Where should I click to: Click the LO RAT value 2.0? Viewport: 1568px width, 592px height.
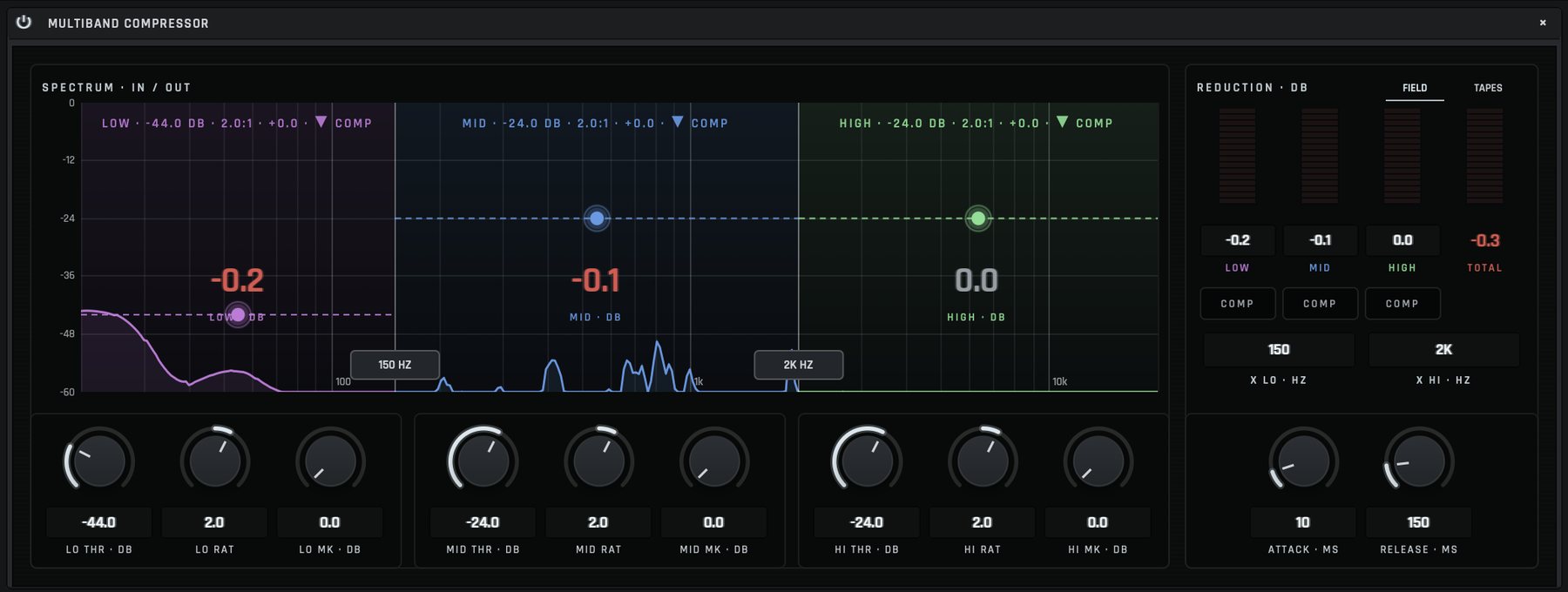(x=214, y=522)
